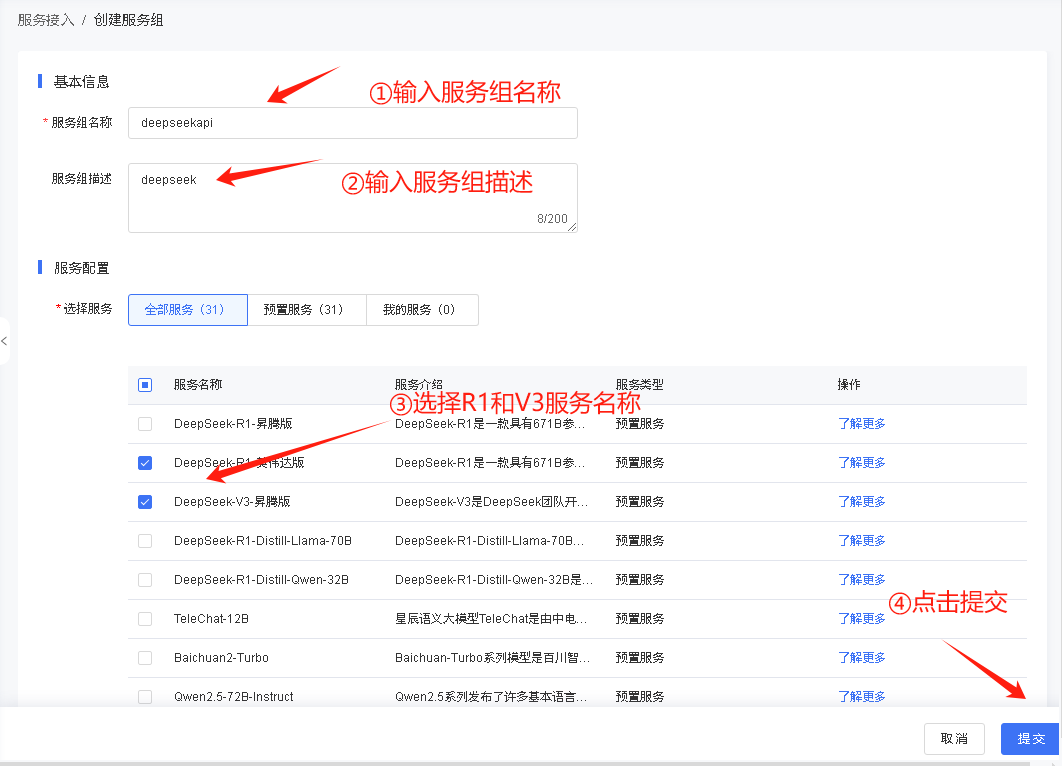
Task: Switch to the 预置服务 (31) tab
Action: 307,310
